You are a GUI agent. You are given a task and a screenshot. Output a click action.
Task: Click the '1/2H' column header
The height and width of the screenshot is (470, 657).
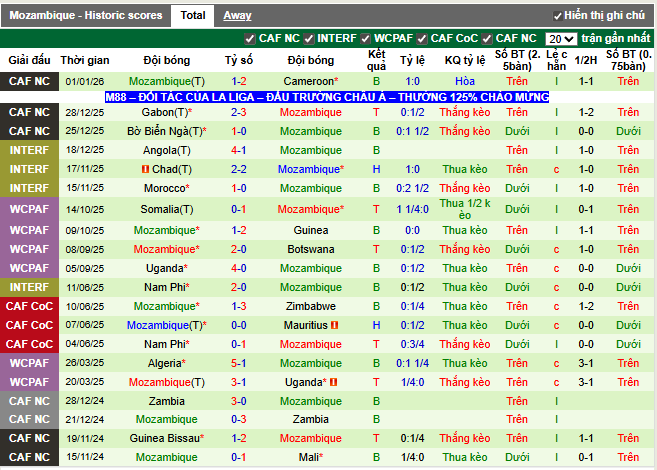click(x=586, y=60)
